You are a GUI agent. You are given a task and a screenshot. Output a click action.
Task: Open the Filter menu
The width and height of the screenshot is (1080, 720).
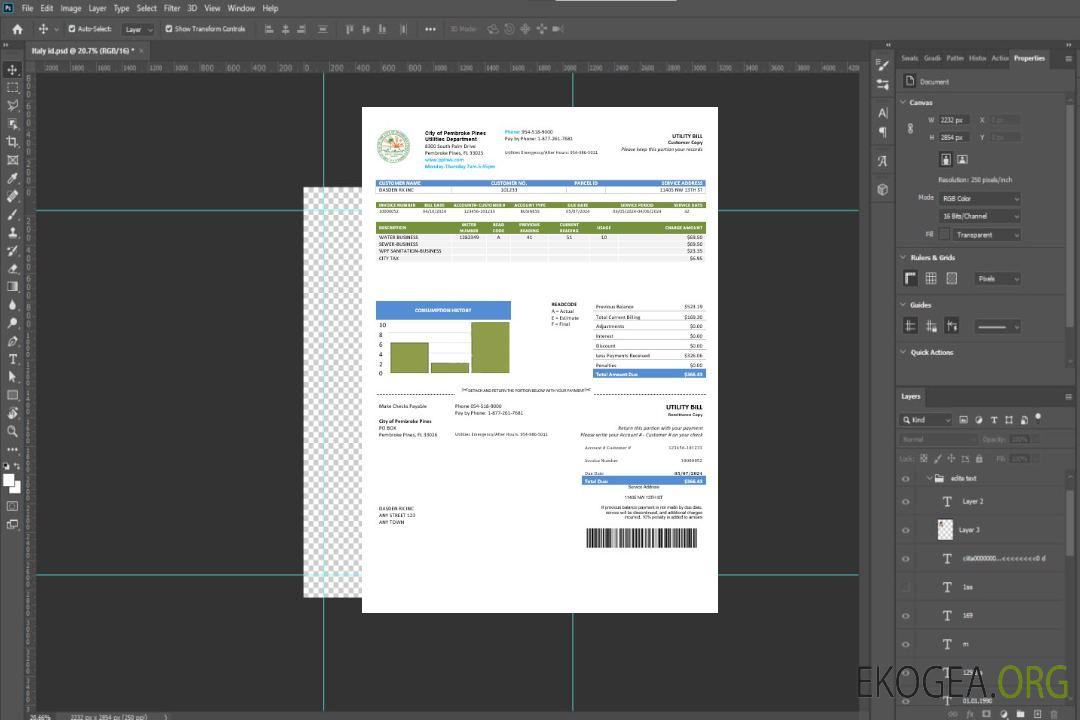172,8
